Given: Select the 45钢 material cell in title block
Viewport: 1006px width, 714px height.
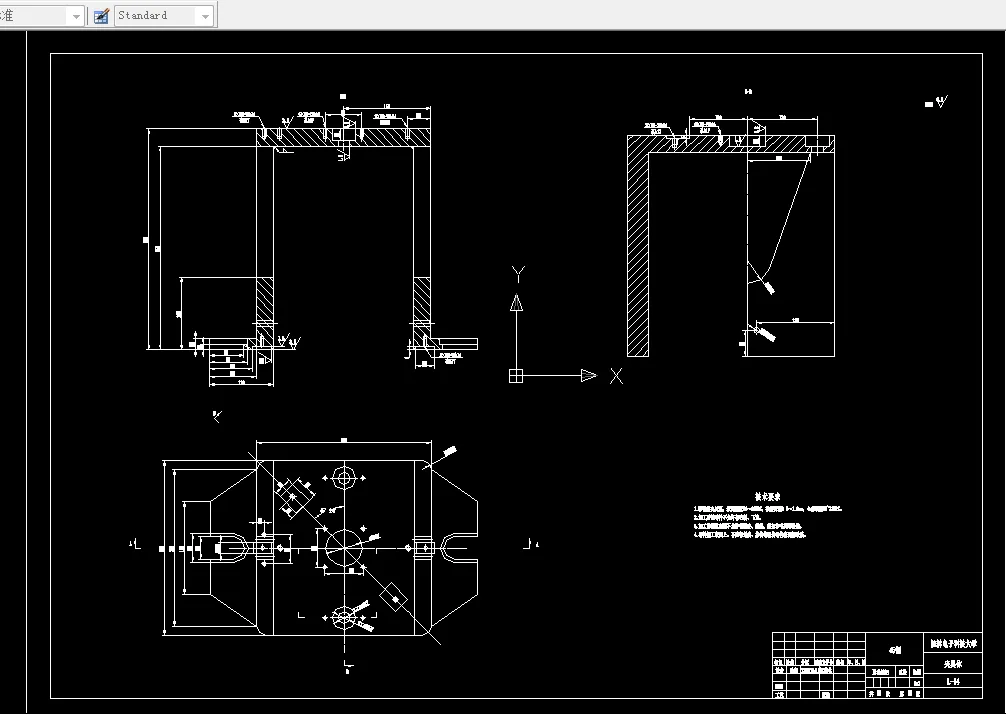Looking at the screenshot, I should 895,650.
